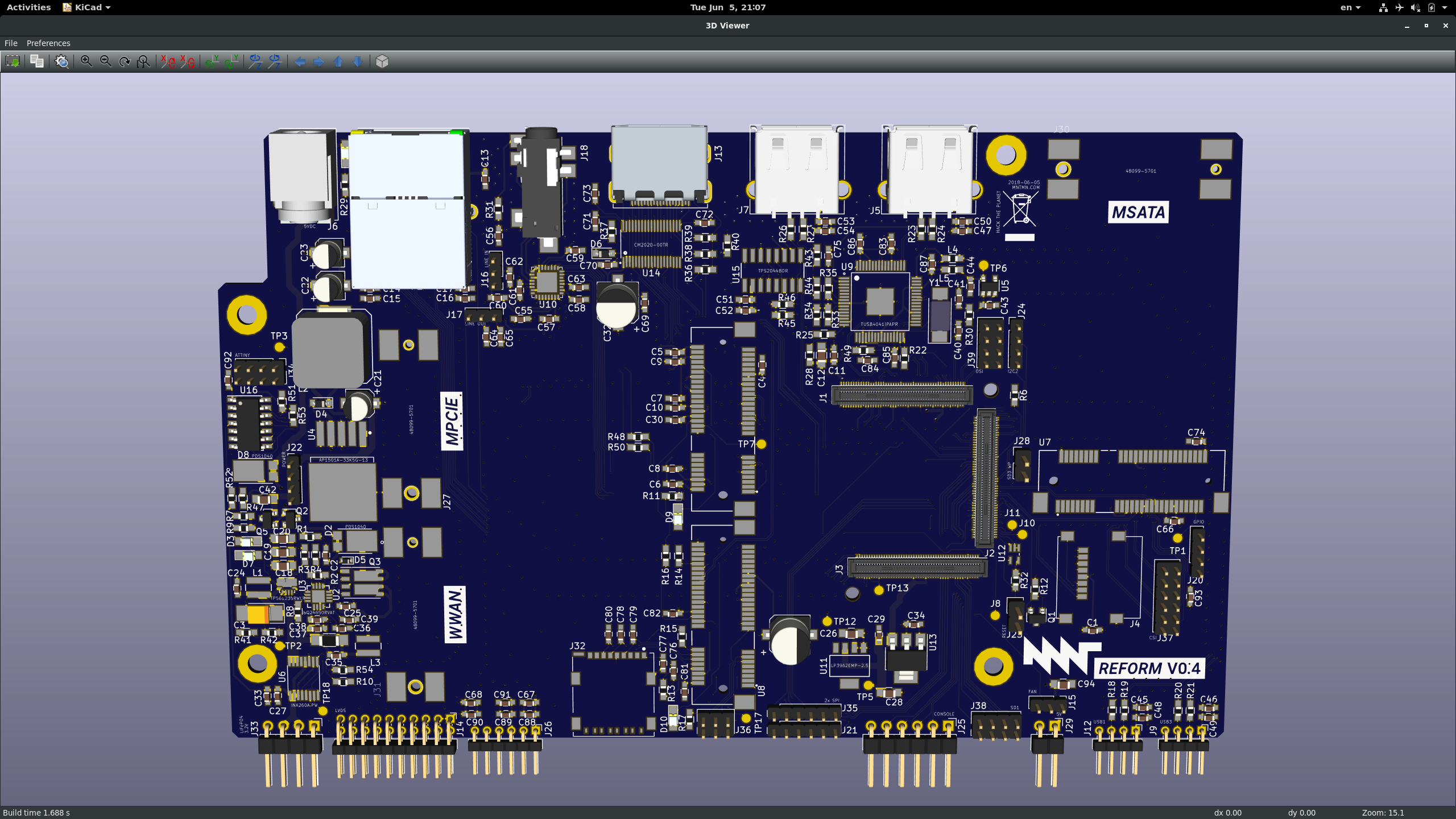
Task: Move board right with blue right arrow
Action: 319,61
